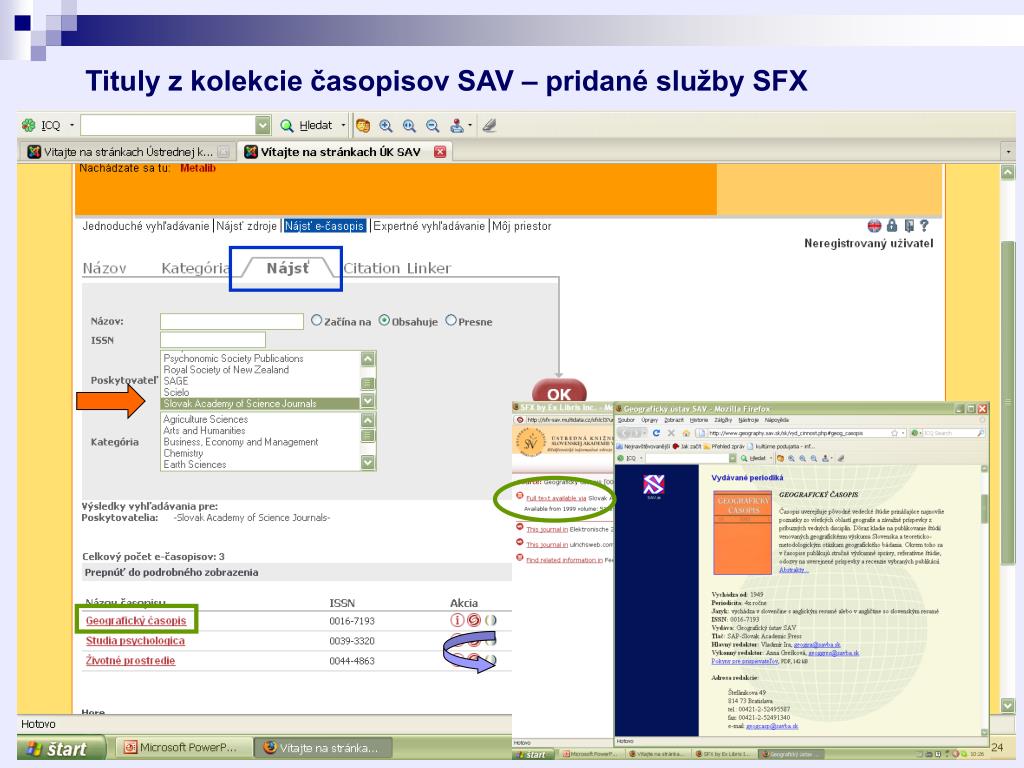
Task: Click in the ICQ toolbar search field
Action: 167,125
